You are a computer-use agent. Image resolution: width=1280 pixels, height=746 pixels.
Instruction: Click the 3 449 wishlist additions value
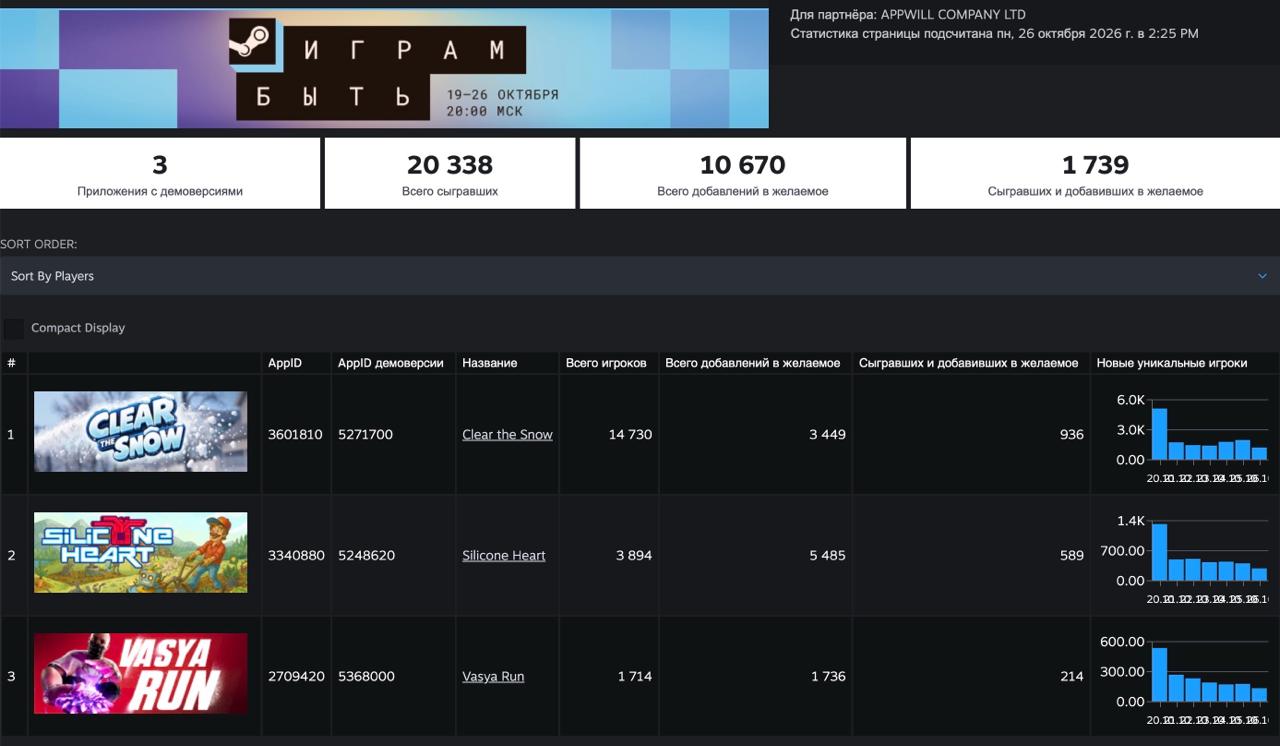click(827, 435)
